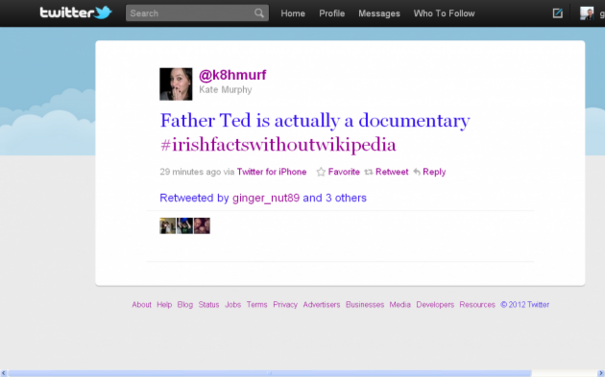Image resolution: width=605 pixels, height=377 pixels.
Task: Click the Favorite star icon
Action: pyautogui.click(x=321, y=172)
